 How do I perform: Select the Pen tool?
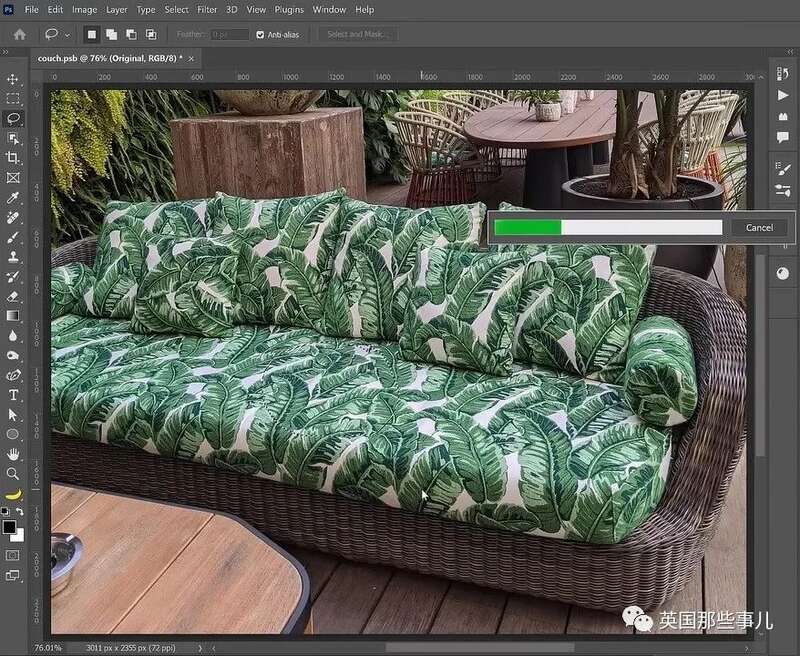[x=13, y=375]
